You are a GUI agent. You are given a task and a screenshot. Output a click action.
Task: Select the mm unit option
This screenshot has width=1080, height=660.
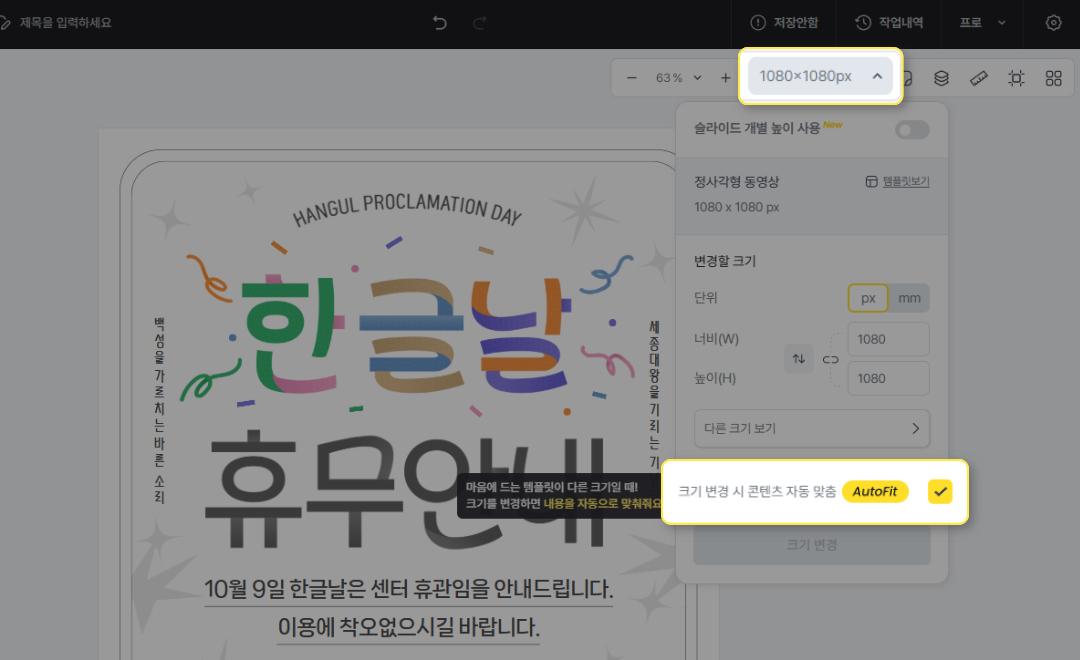(x=909, y=298)
